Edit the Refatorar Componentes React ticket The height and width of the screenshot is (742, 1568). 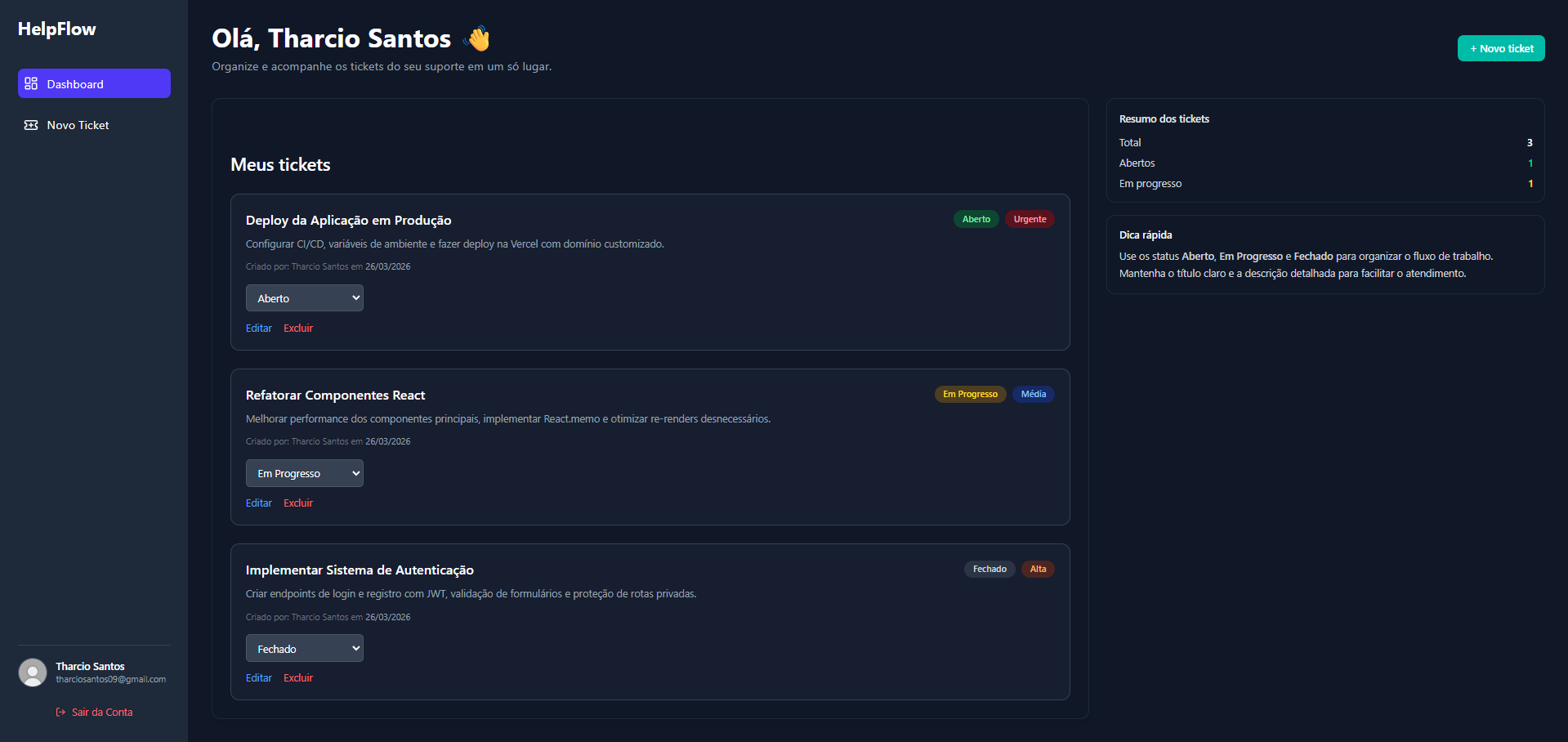(x=259, y=503)
